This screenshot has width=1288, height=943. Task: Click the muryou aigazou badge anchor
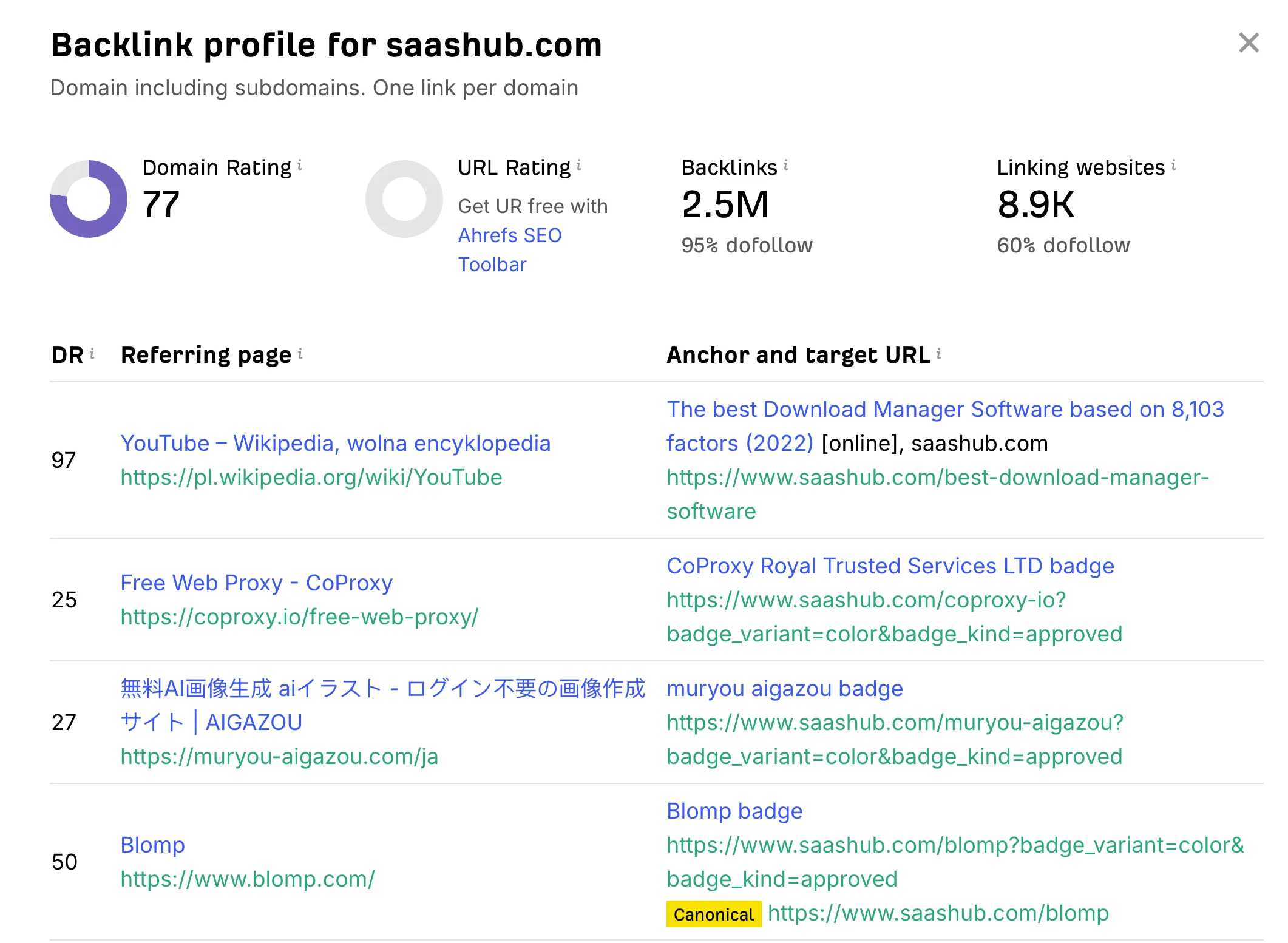(x=784, y=689)
